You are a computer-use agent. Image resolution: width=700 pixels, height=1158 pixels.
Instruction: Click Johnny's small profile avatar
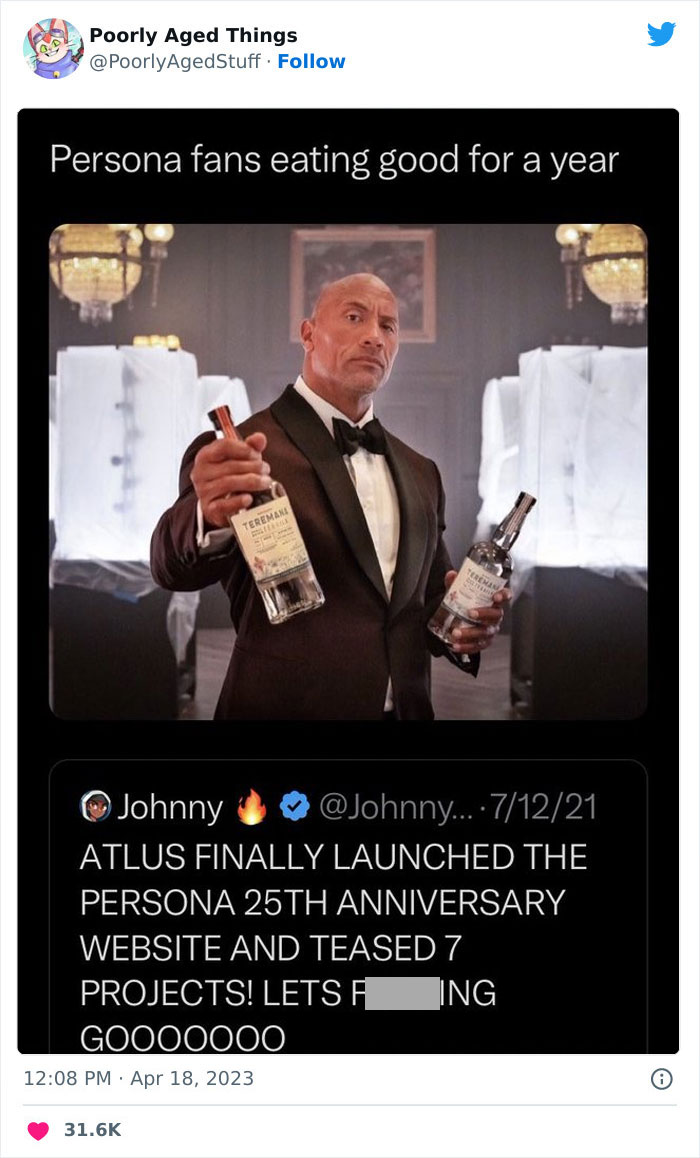tap(95, 807)
